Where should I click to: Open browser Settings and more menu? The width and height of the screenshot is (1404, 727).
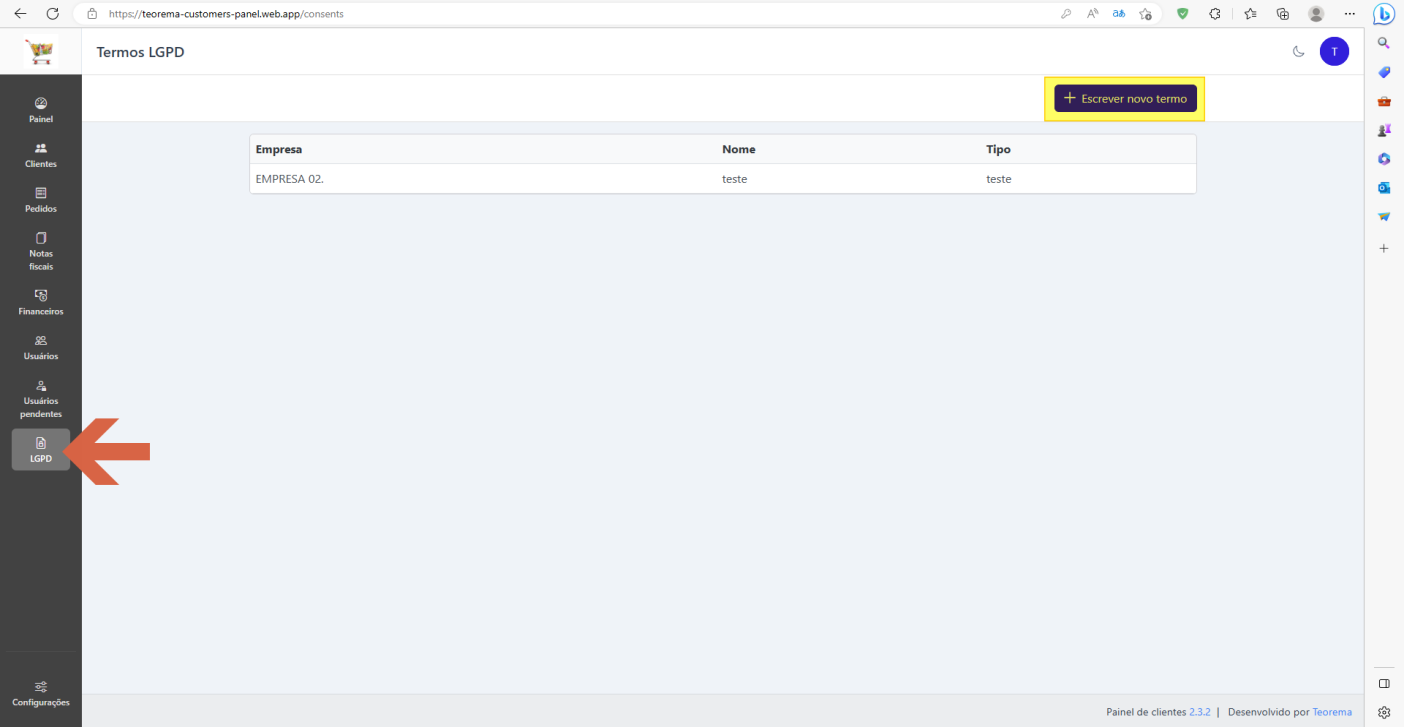pyautogui.click(x=1350, y=14)
